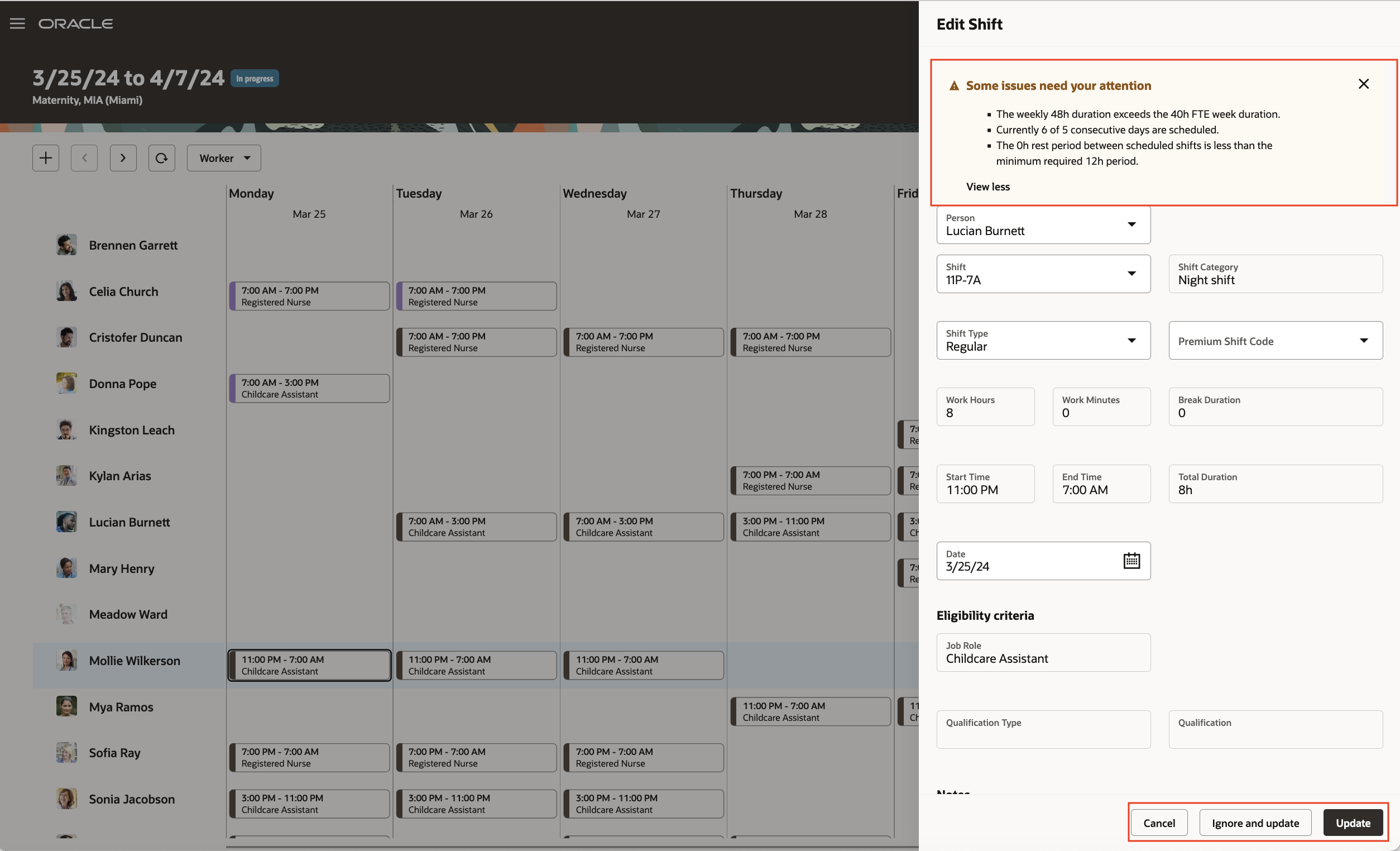Go to next schedule period arrow
Screen dimensions: 1400x851
pos(123,158)
